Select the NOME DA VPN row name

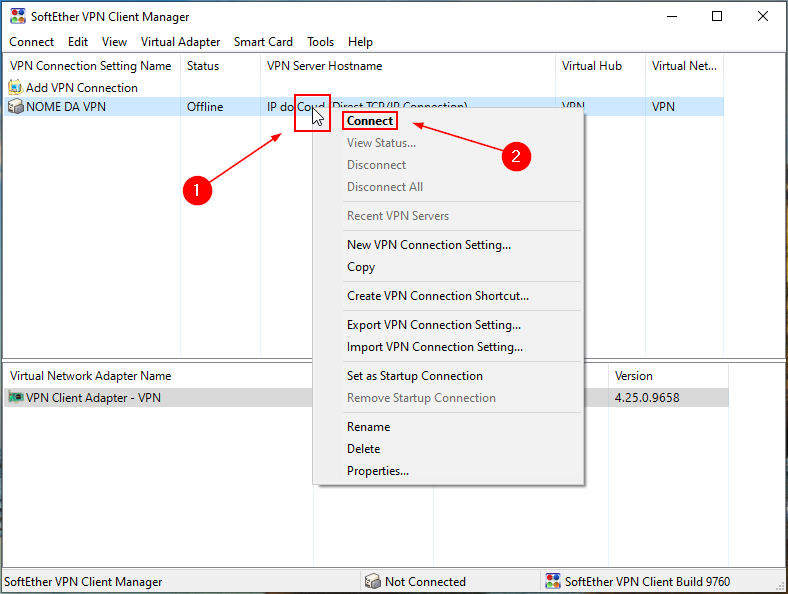click(x=66, y=107)
